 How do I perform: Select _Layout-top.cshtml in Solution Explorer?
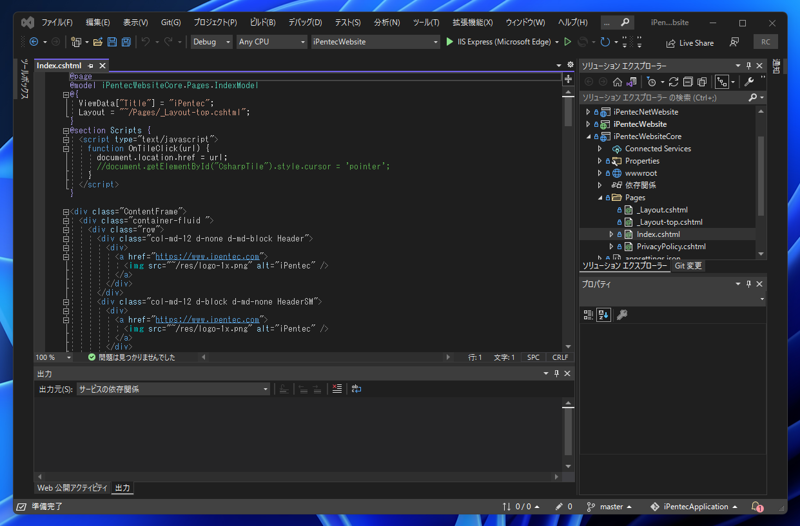(x=669, y=222)
